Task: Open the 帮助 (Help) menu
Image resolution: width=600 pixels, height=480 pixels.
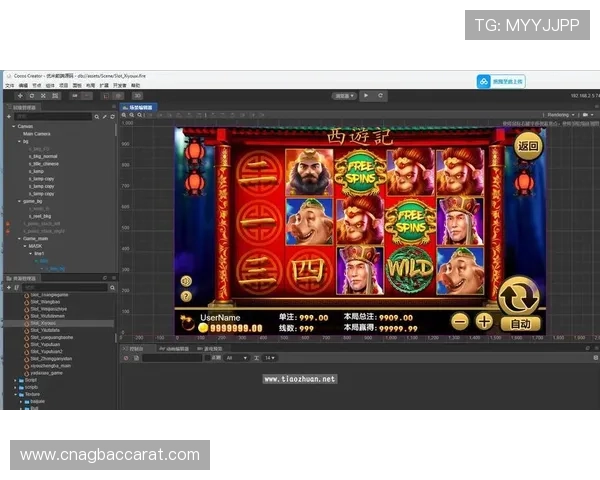Action: point(135,85)
